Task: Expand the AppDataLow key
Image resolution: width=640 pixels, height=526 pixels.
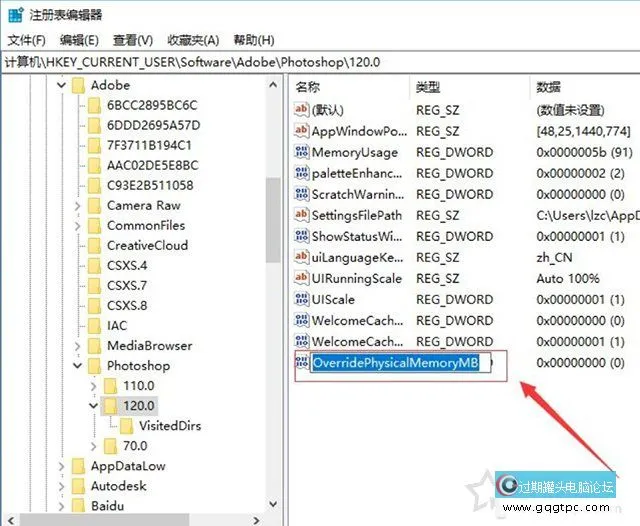Action: point(62,466)
